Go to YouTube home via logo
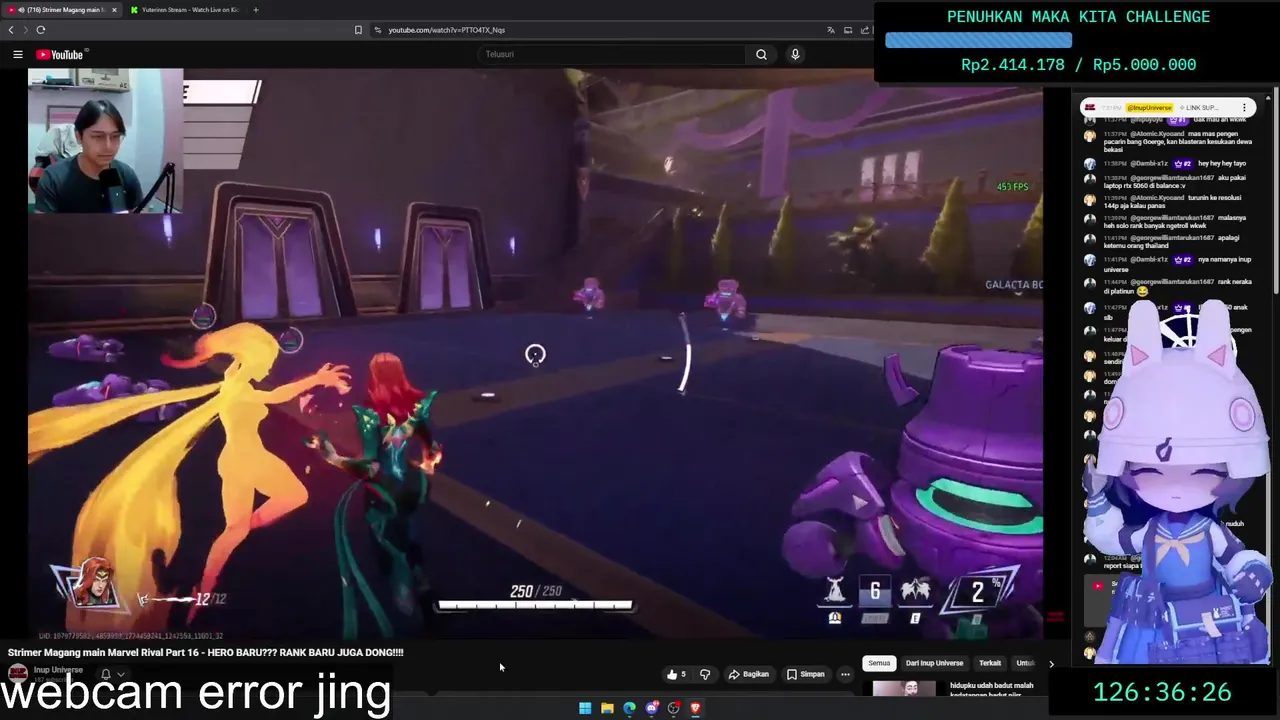This screenshot has width=1280, height=720. 62,54
